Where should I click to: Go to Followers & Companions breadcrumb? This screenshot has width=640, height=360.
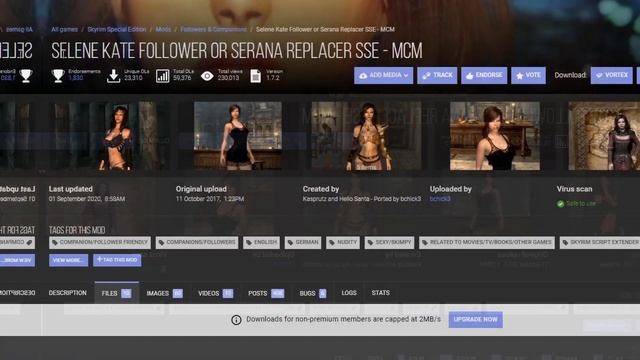pos(213,29)
